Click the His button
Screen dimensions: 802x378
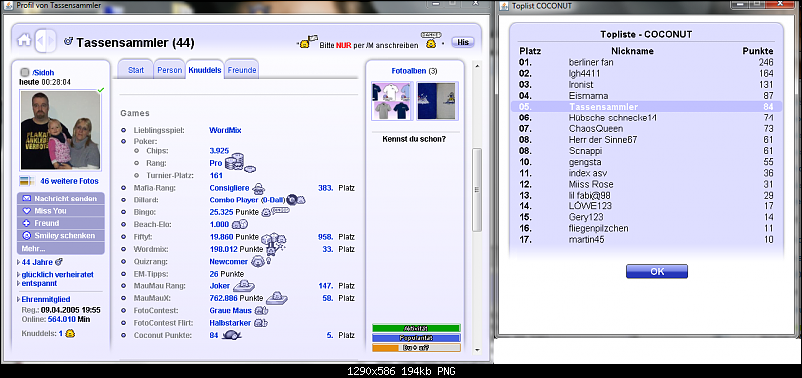(x=463, y=42)
